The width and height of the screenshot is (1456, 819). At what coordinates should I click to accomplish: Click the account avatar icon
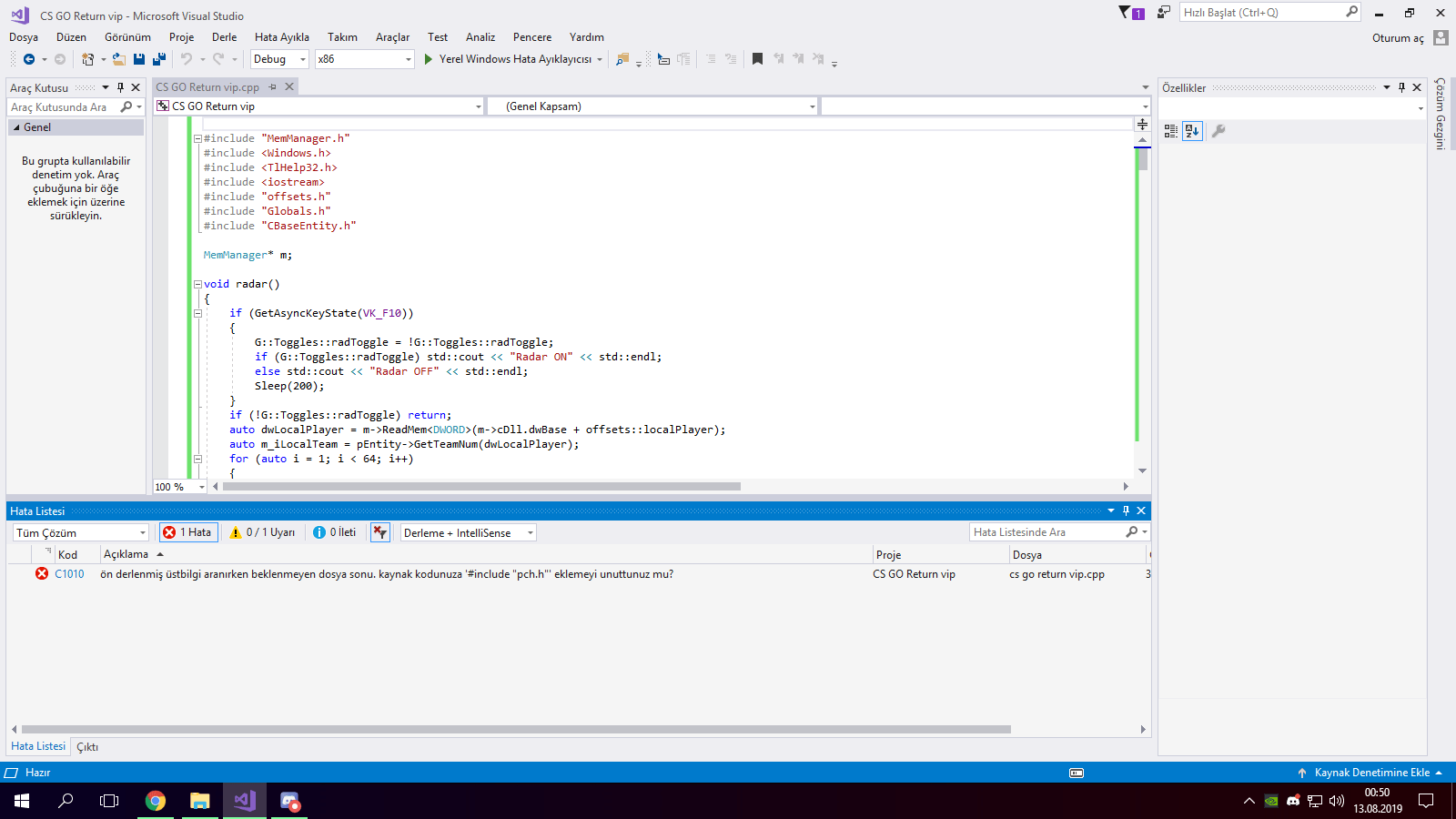pyautogui.click(x=1441, y=37)
